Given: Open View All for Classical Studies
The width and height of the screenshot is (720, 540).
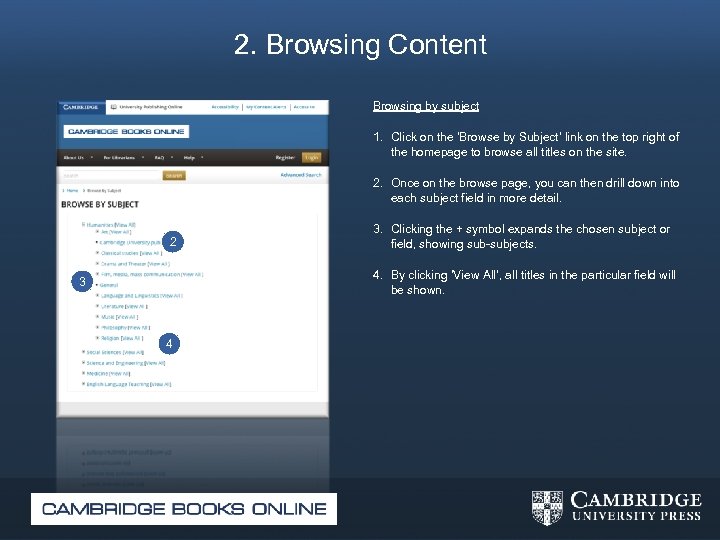Looking at the screenshot, I should [151, 253].
